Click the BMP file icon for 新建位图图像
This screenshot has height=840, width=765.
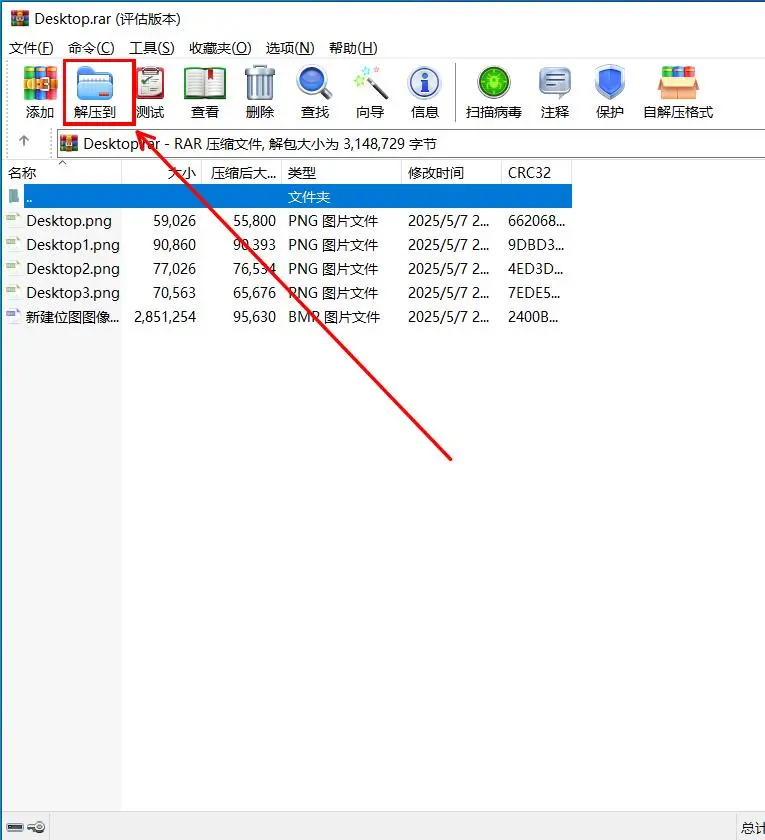click(13, 317)
